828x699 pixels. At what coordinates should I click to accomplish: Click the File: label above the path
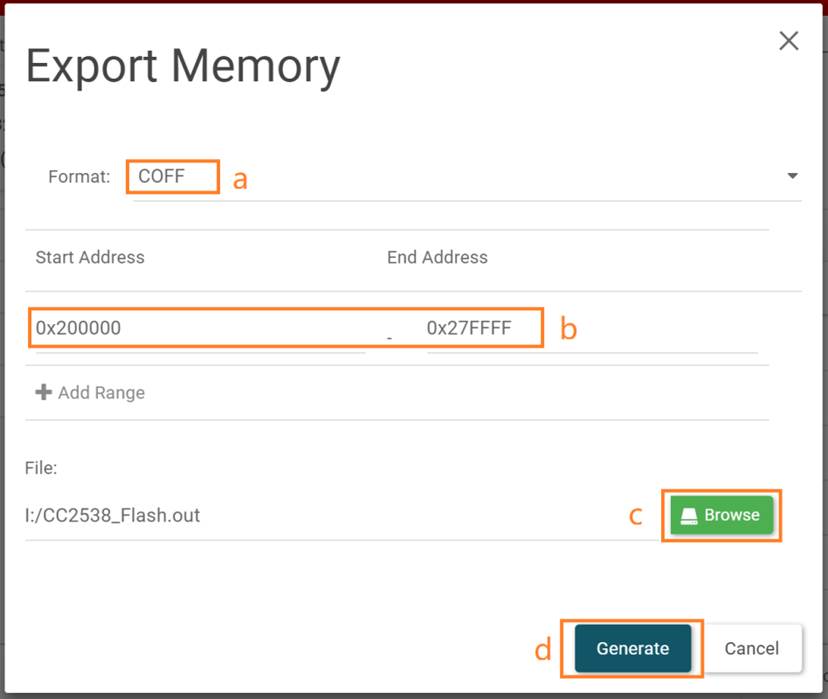point(41,467)
